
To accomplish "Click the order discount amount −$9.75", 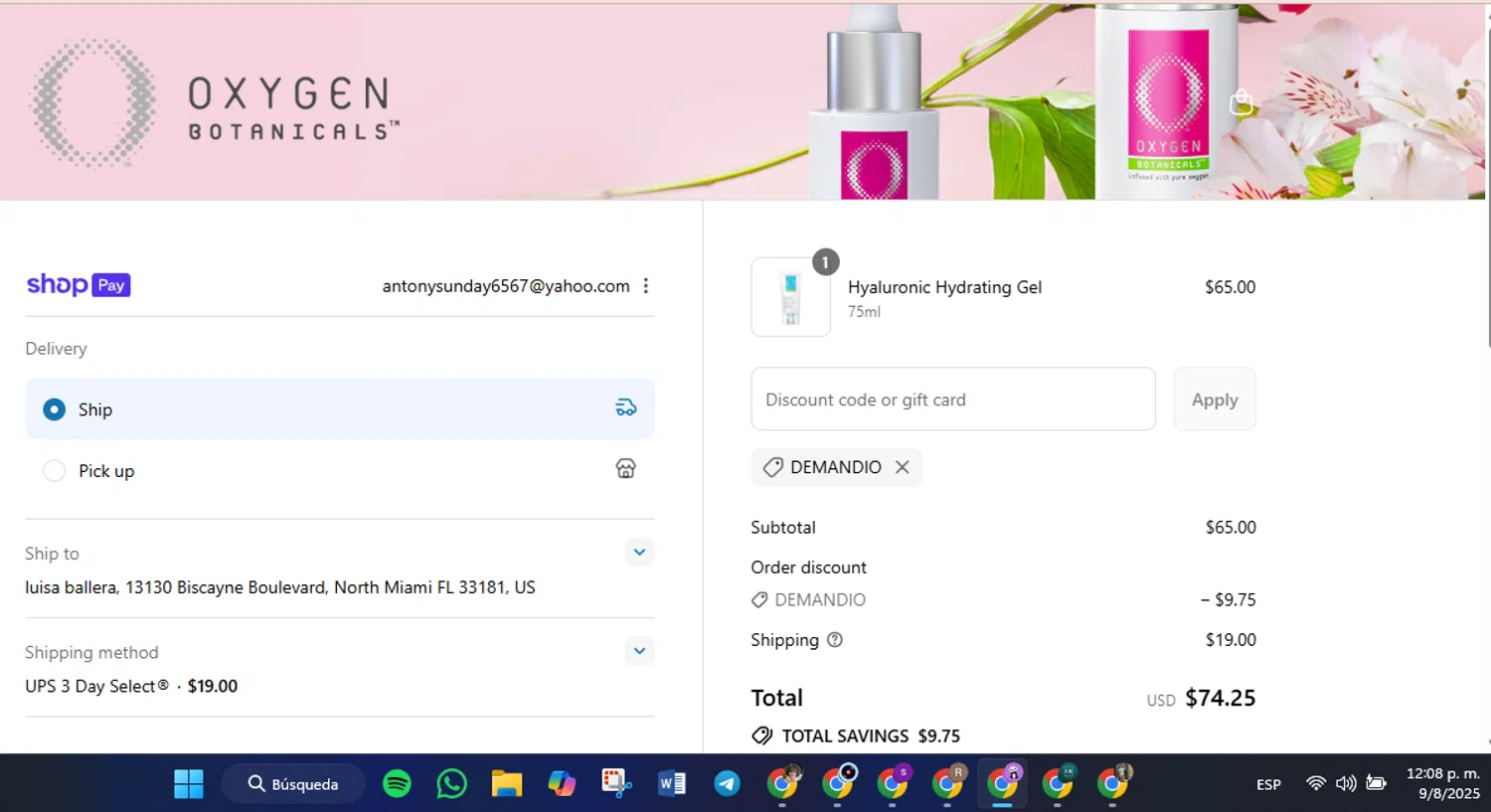I will pos(1229,600).
